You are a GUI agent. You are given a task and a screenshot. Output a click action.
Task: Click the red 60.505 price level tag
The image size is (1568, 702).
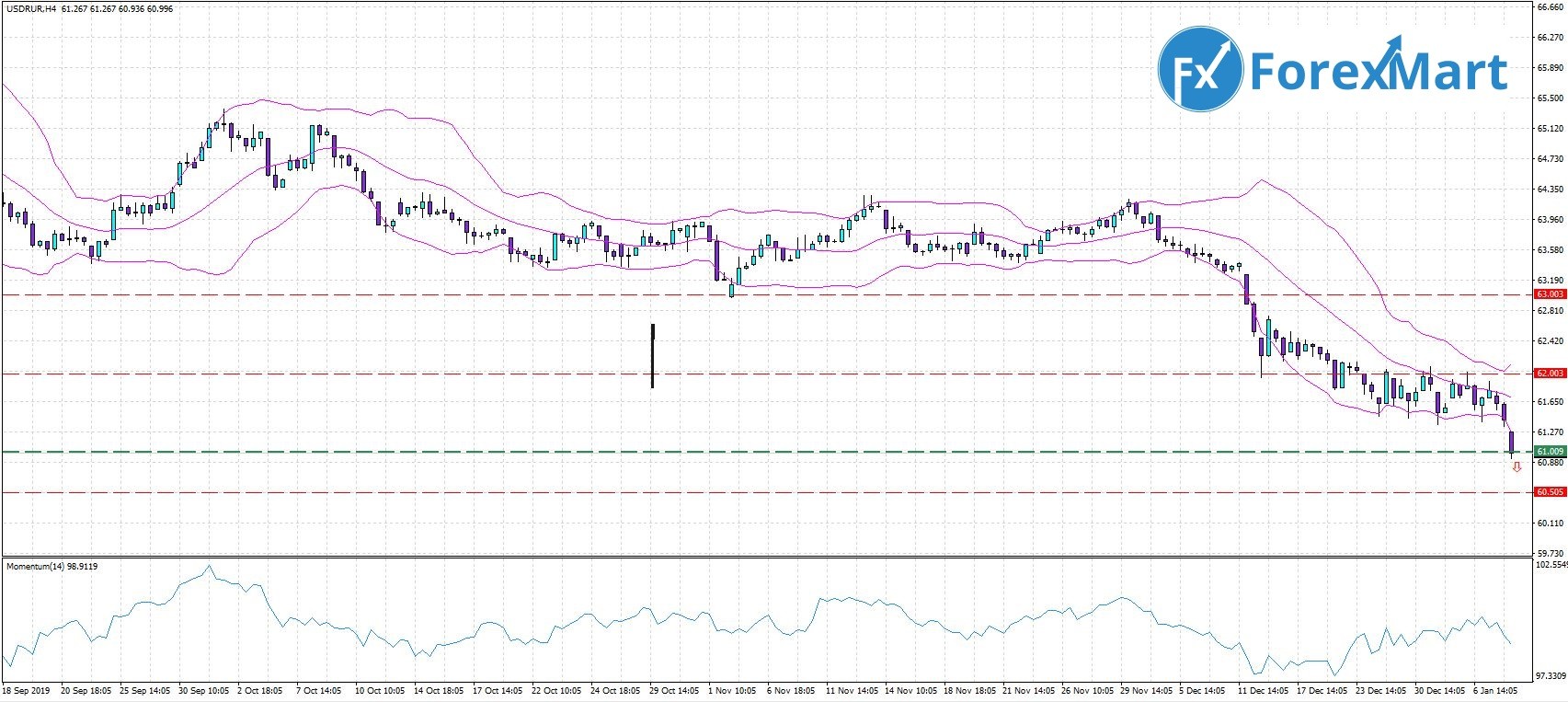(1550, 492)
